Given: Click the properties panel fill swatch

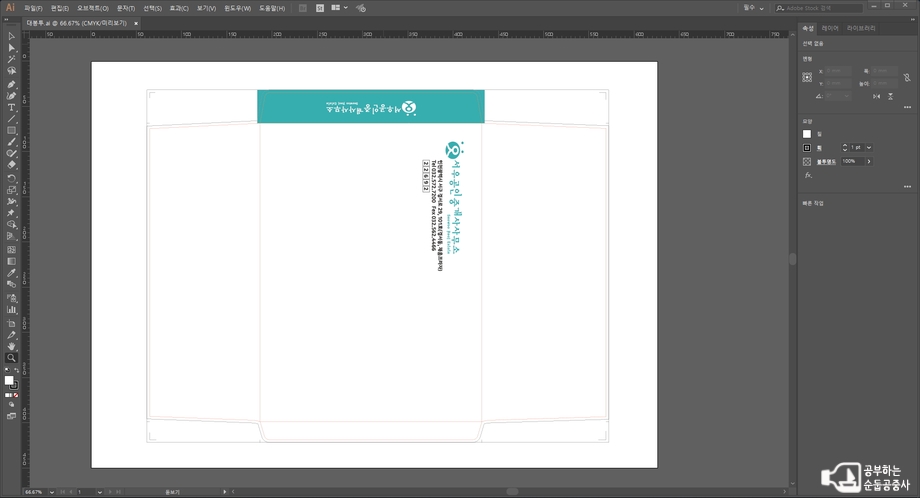Looking at the screenshot, I should (807, 134).
